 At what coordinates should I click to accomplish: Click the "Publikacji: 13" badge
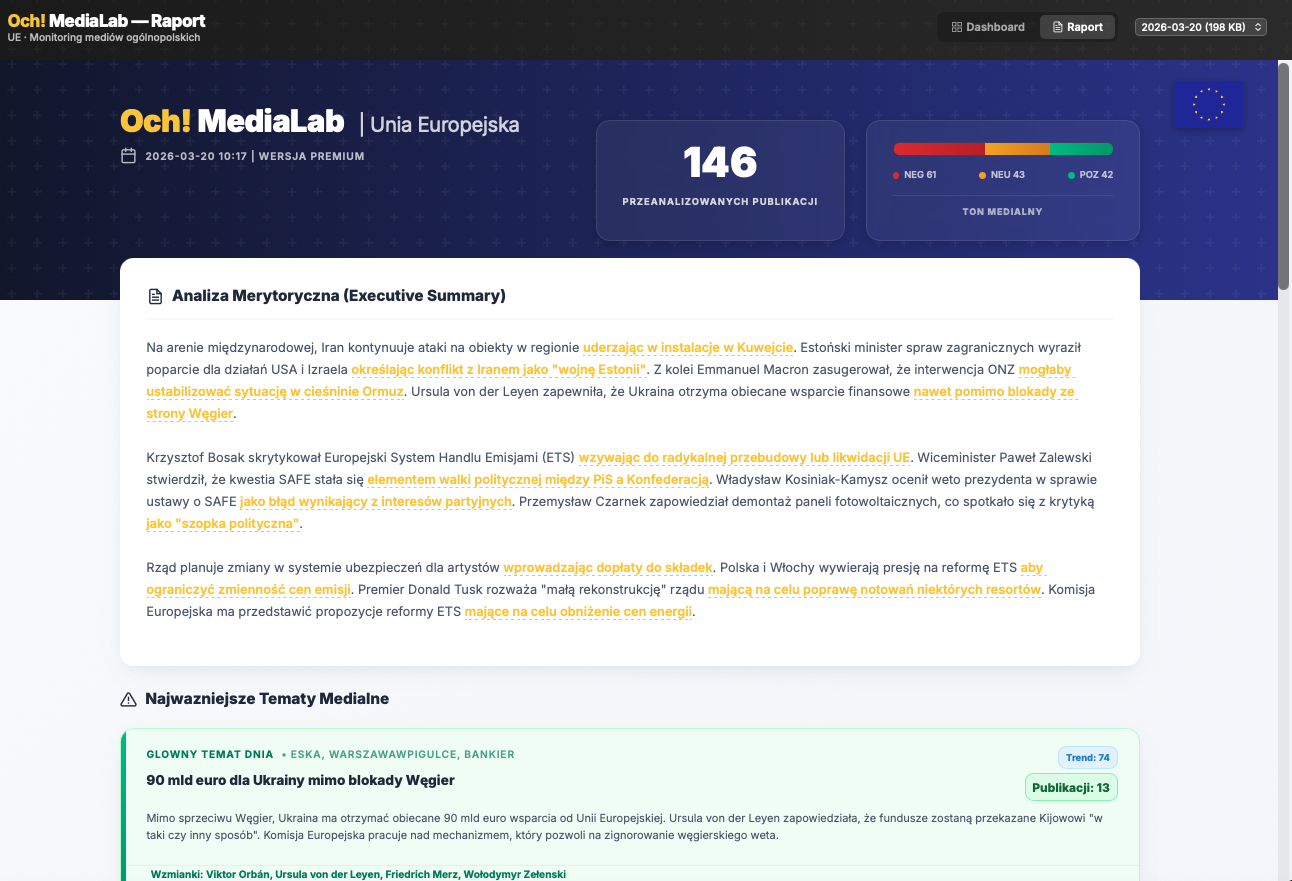pos(1071,787)
